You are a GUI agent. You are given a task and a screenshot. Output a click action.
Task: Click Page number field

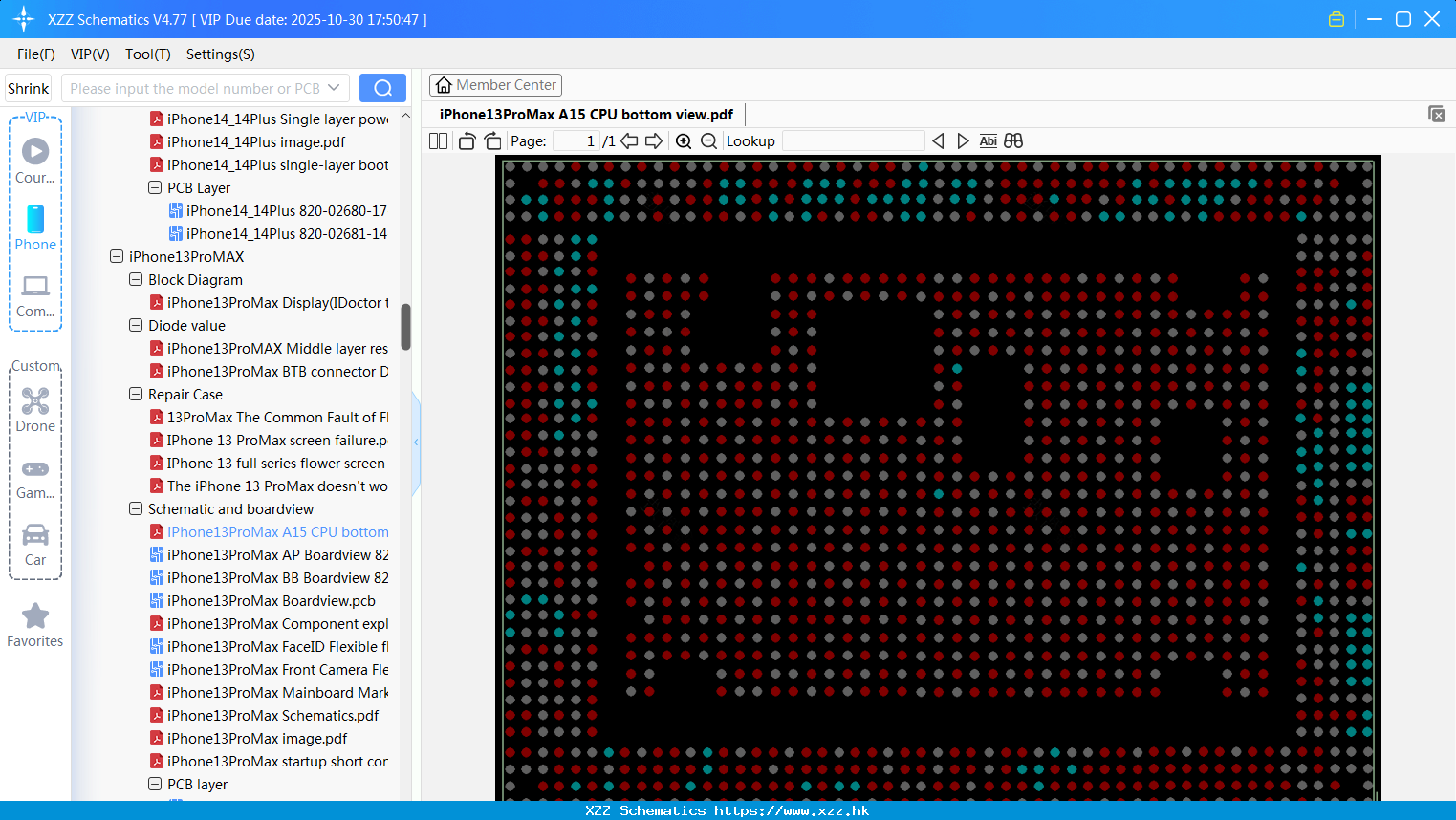click(576, 141)
